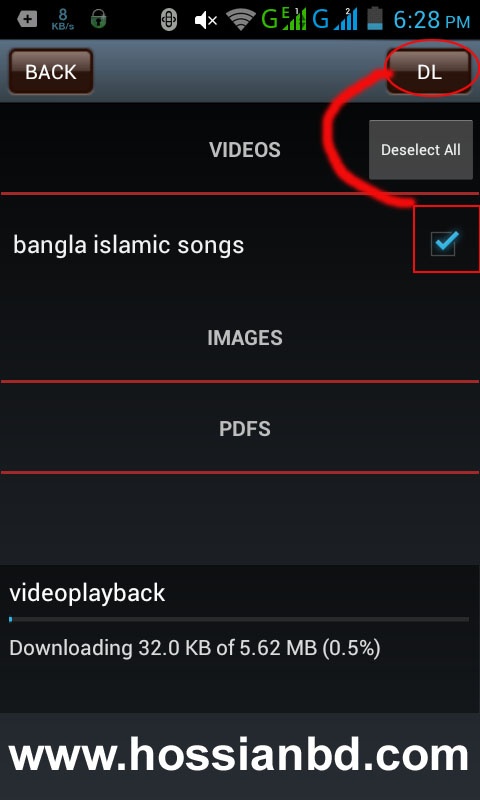Uncheck the bangla islamic songs checkbox

point(444,243)
